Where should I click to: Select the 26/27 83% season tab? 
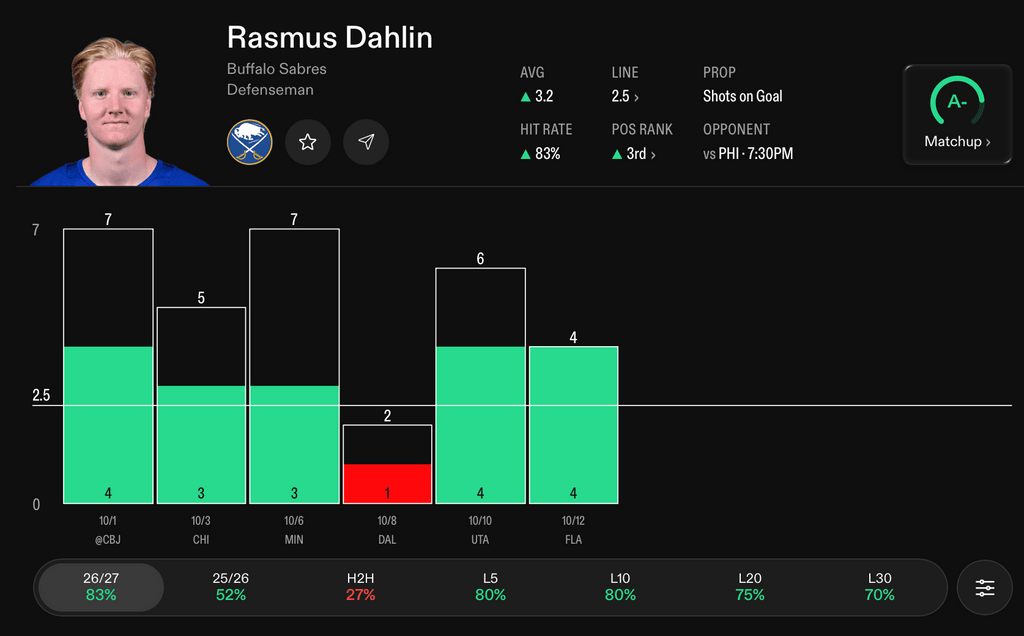tap(101, 587)
